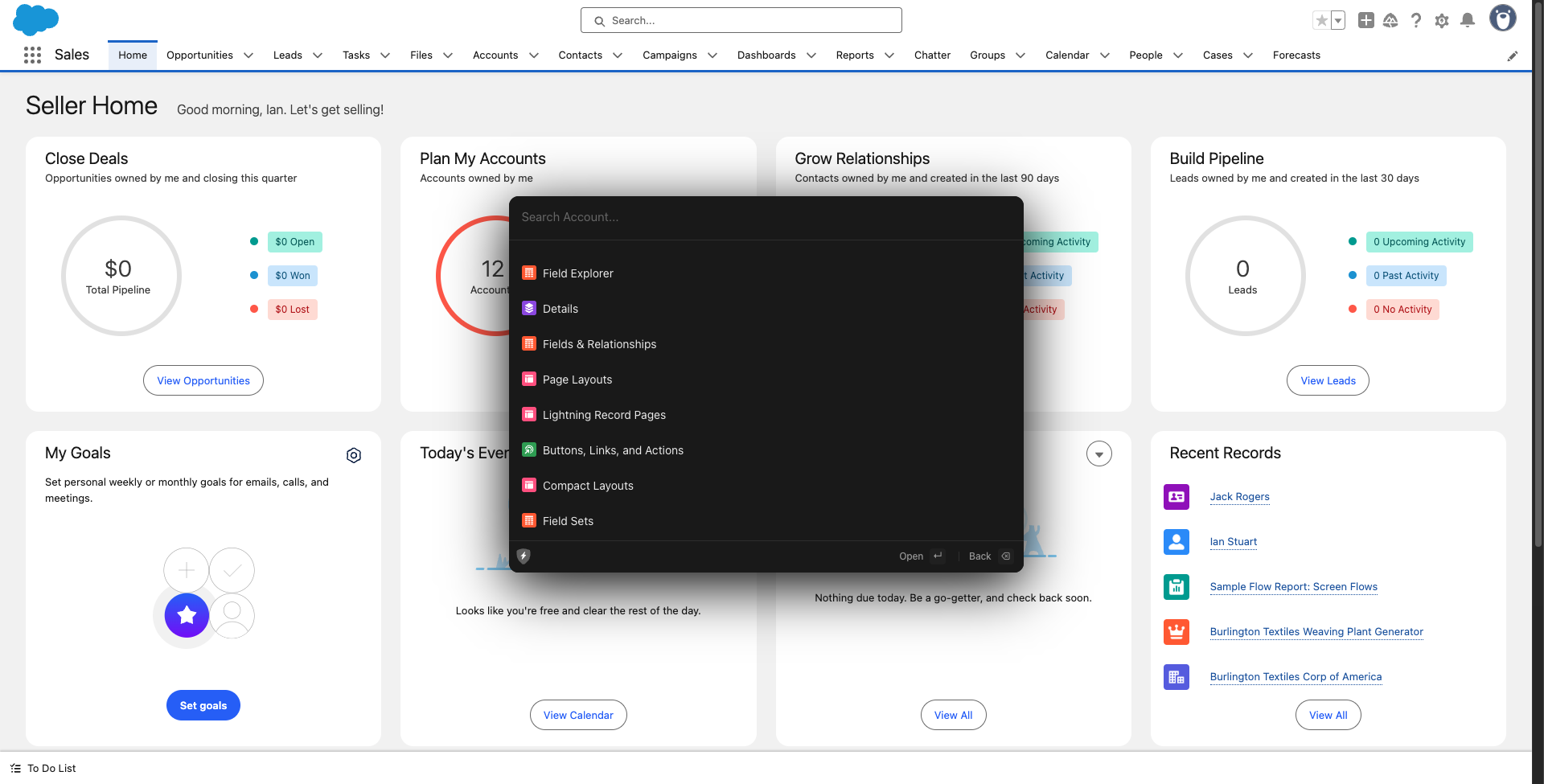Expand the Favorites list dropdown arrow
Viewport: 1544px width, 784px height.
(x=1338, y=20)
